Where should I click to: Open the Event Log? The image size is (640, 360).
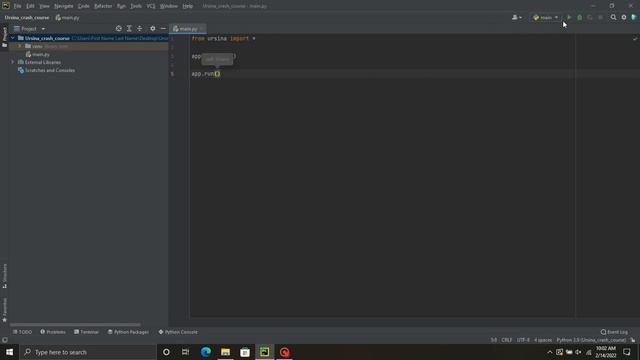614,332
